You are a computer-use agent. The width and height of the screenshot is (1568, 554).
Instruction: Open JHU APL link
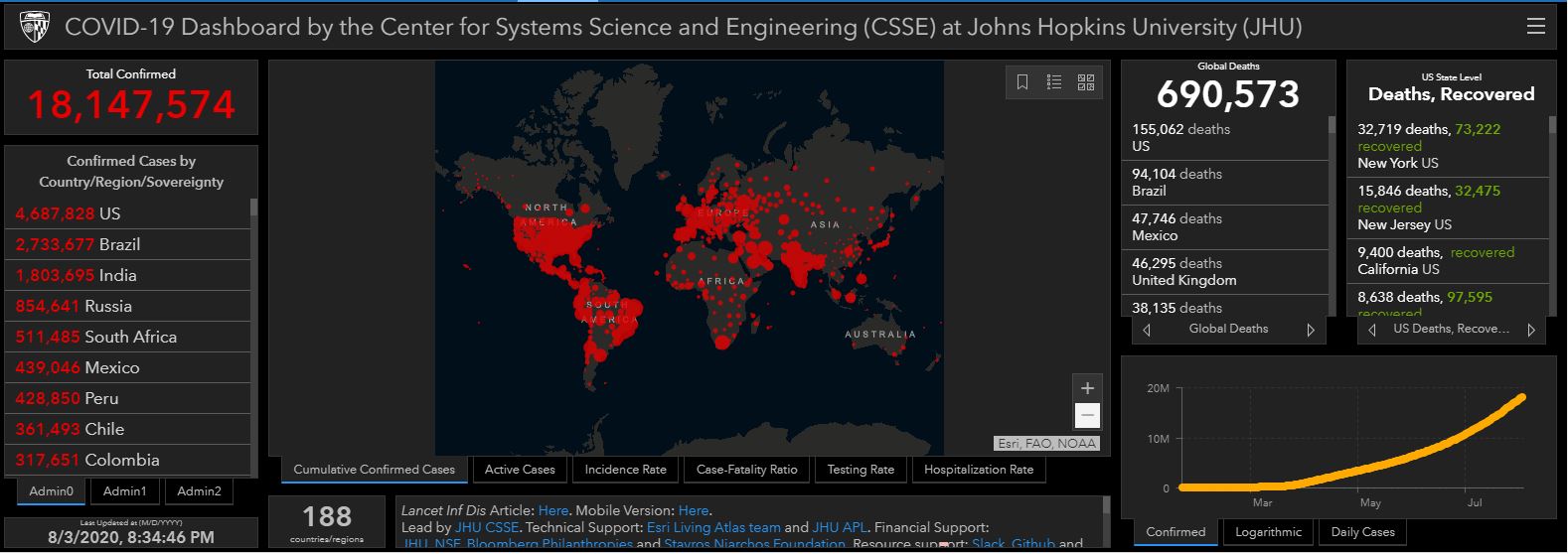(839, 527)
